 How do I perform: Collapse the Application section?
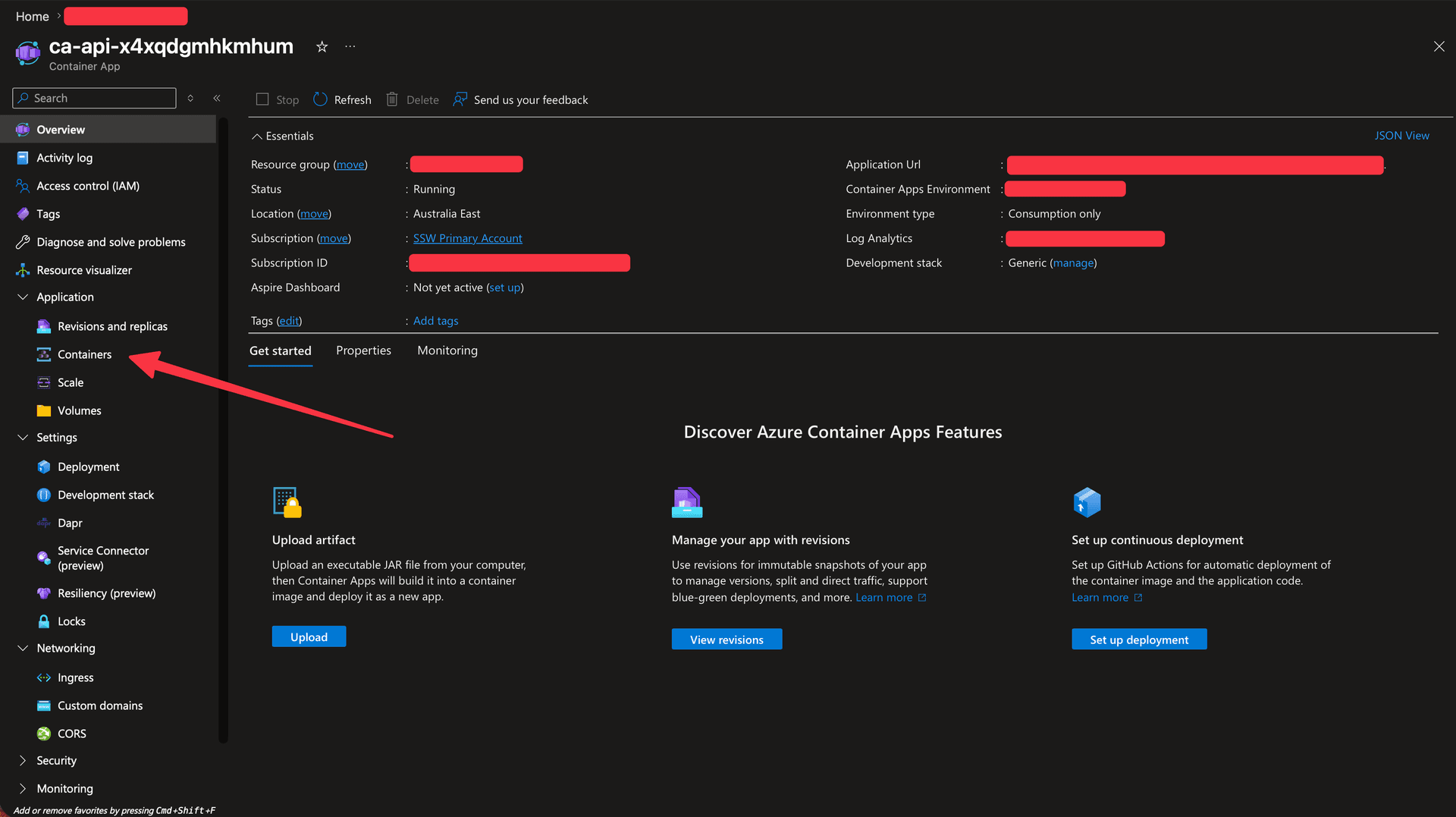[x=23, y=297]
